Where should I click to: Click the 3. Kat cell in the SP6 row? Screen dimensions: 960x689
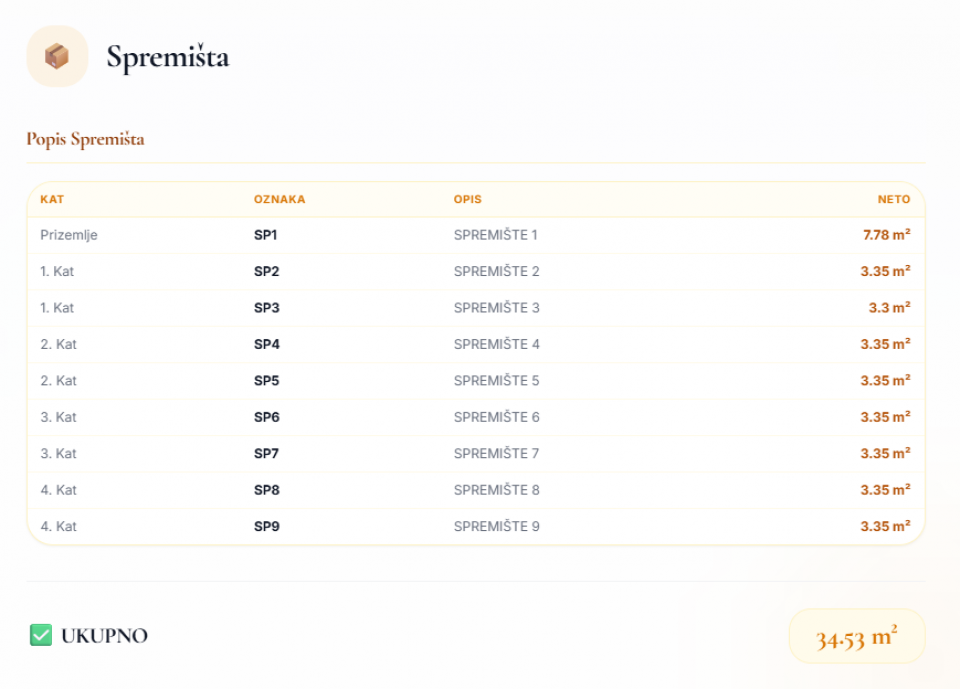pos(58,417)
